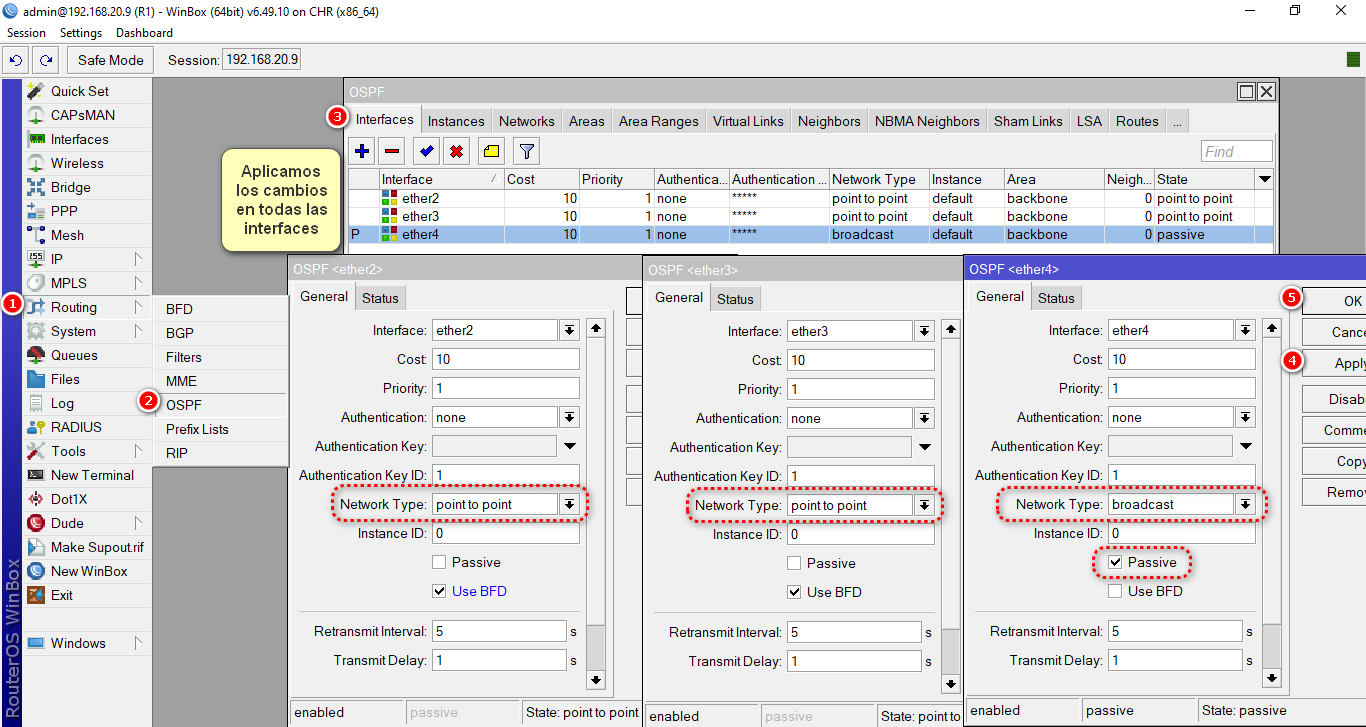Click the red minus remove icon
The width and height of the screenshot is (1366, 727).
[392, 152]
